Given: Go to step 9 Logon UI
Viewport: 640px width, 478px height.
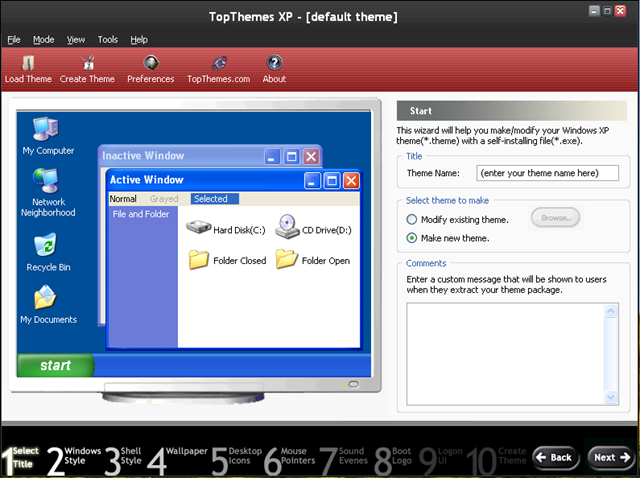Looking at the screenshot, I should click(441, 460).
